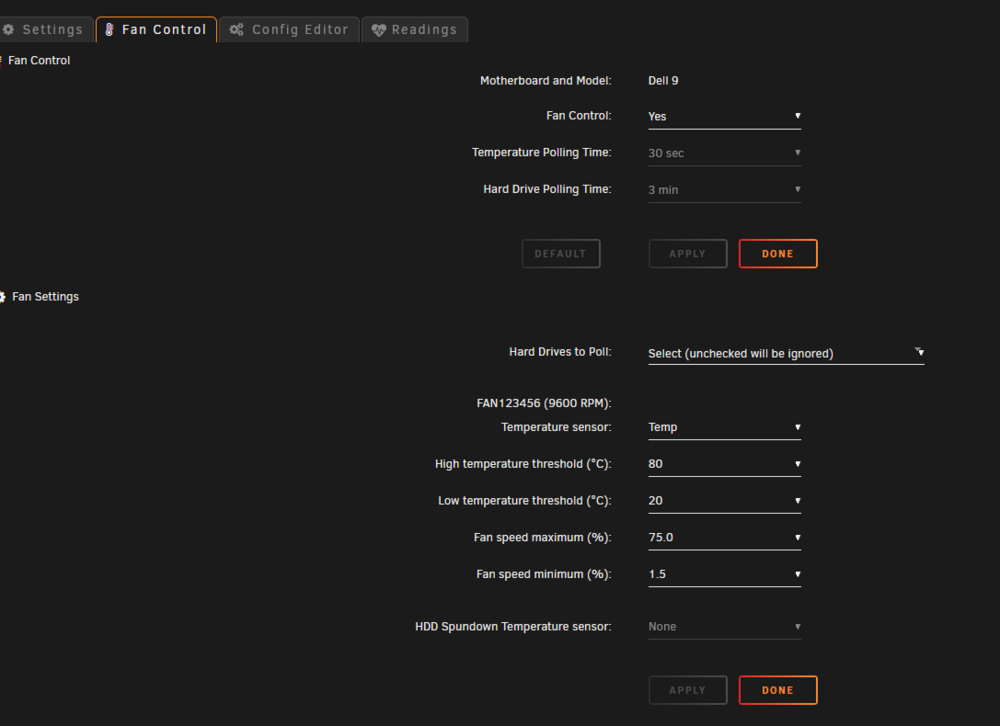The image size is (1000, 726).
Task: Click the DEFAULT button
Action: [x=561, y=254]
